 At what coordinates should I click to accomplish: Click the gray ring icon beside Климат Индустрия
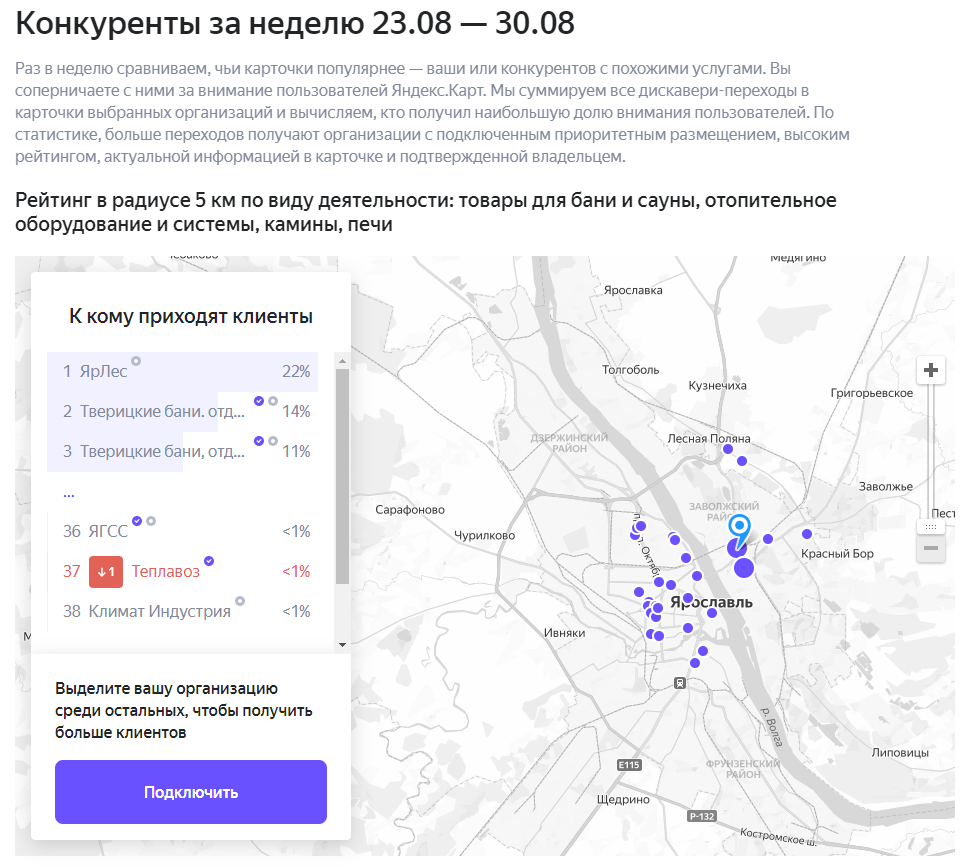[x=240, y=601]
